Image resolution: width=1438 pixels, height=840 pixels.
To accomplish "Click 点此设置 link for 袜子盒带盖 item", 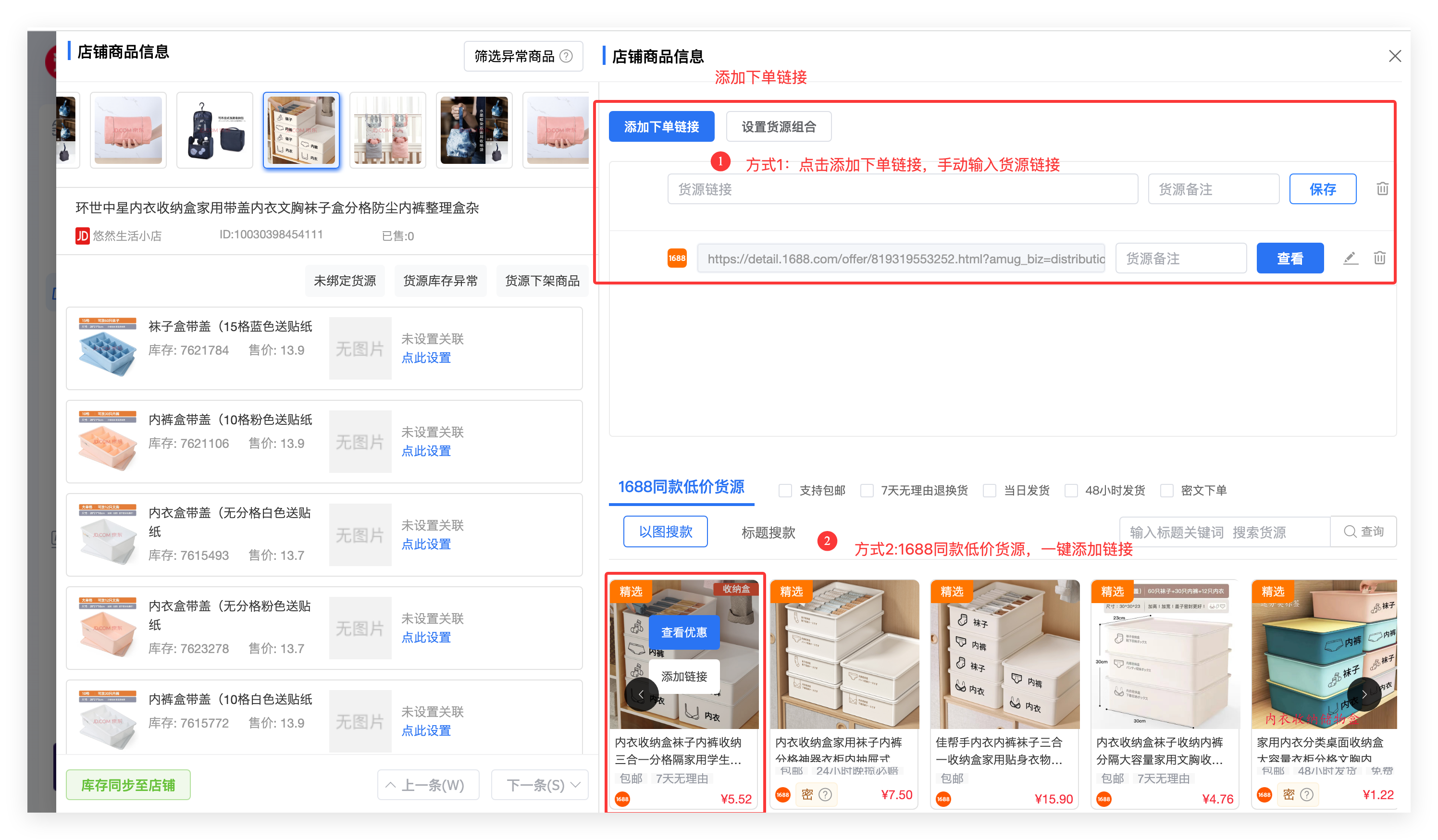I will click(426, 358).
